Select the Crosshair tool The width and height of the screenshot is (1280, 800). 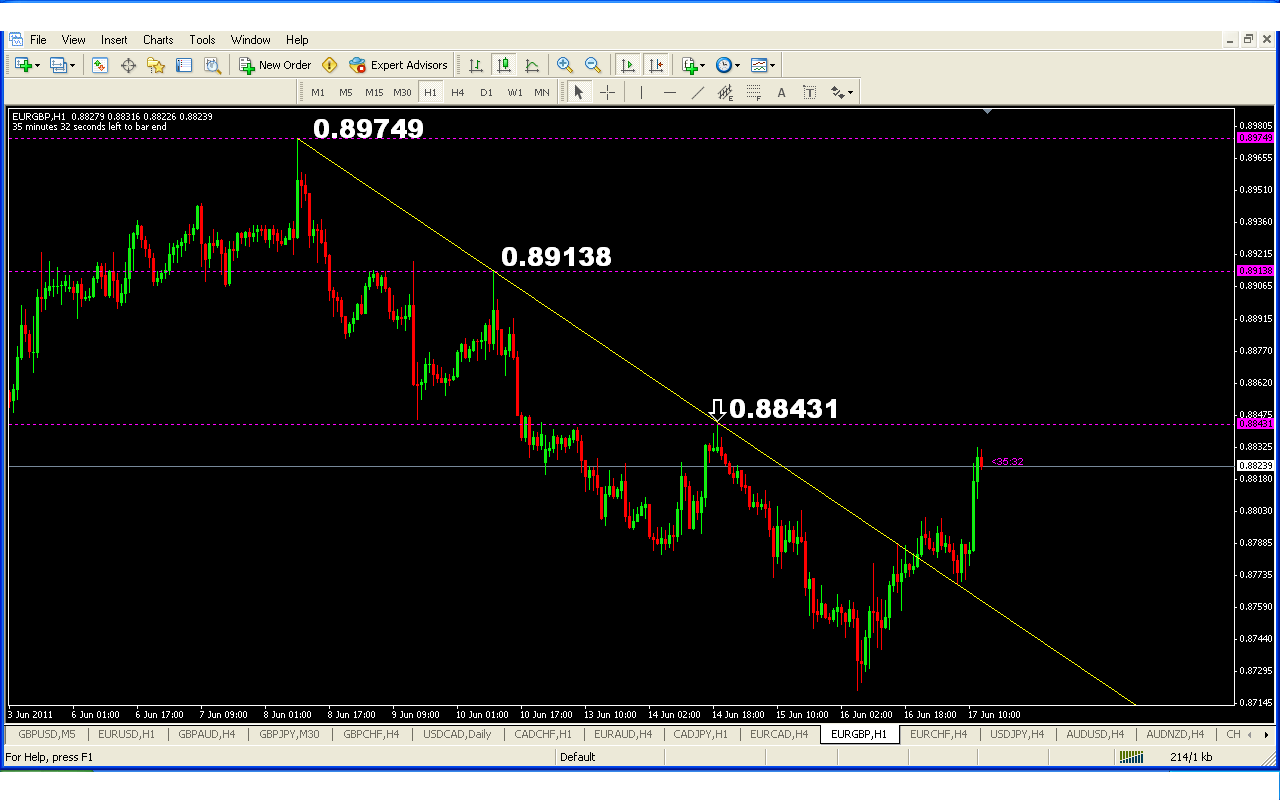click(x=607, y=93)
